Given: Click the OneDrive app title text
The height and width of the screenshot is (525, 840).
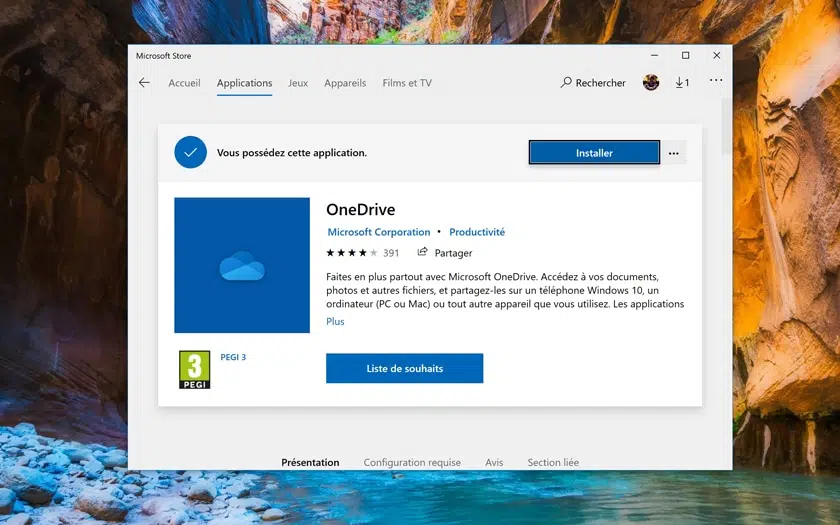Looking at the screenshot, I should pos(361,209).
